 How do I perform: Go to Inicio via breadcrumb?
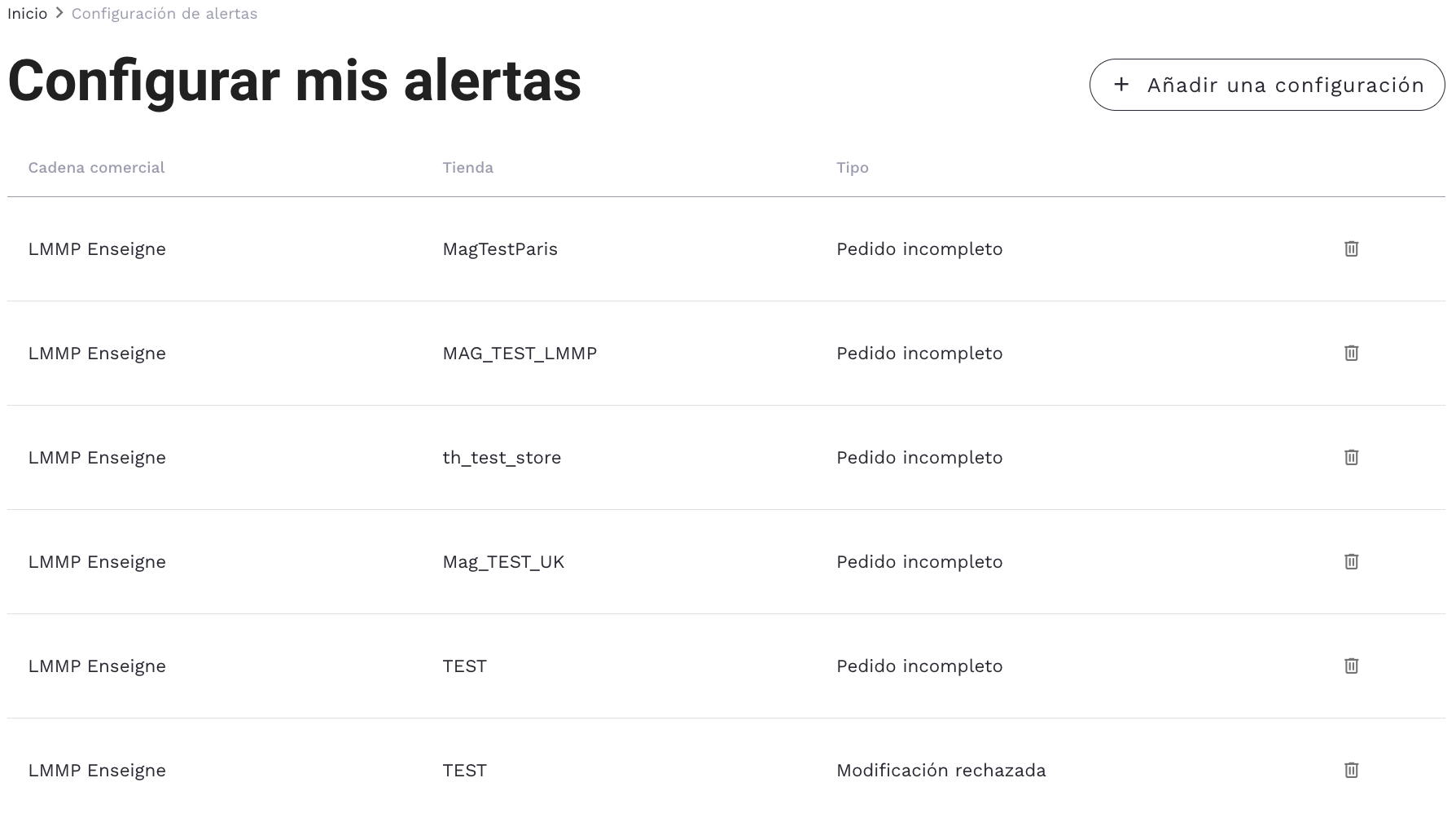point(28,14)
